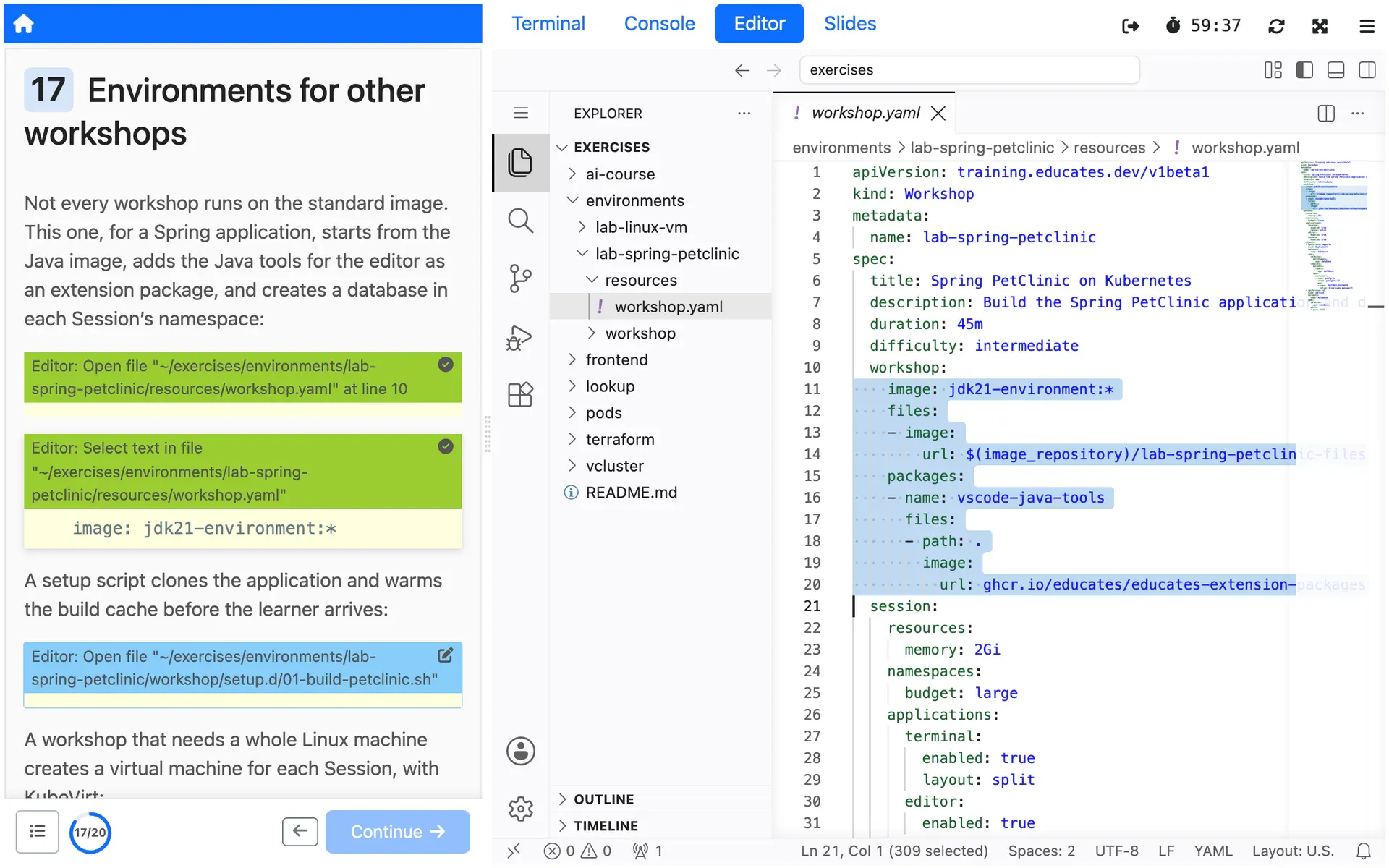This screenshot has width=1389, height=868.
Task: Expand dashboard to fullscreen icon
Action: pyautogui.click(x=1320, y=26)
